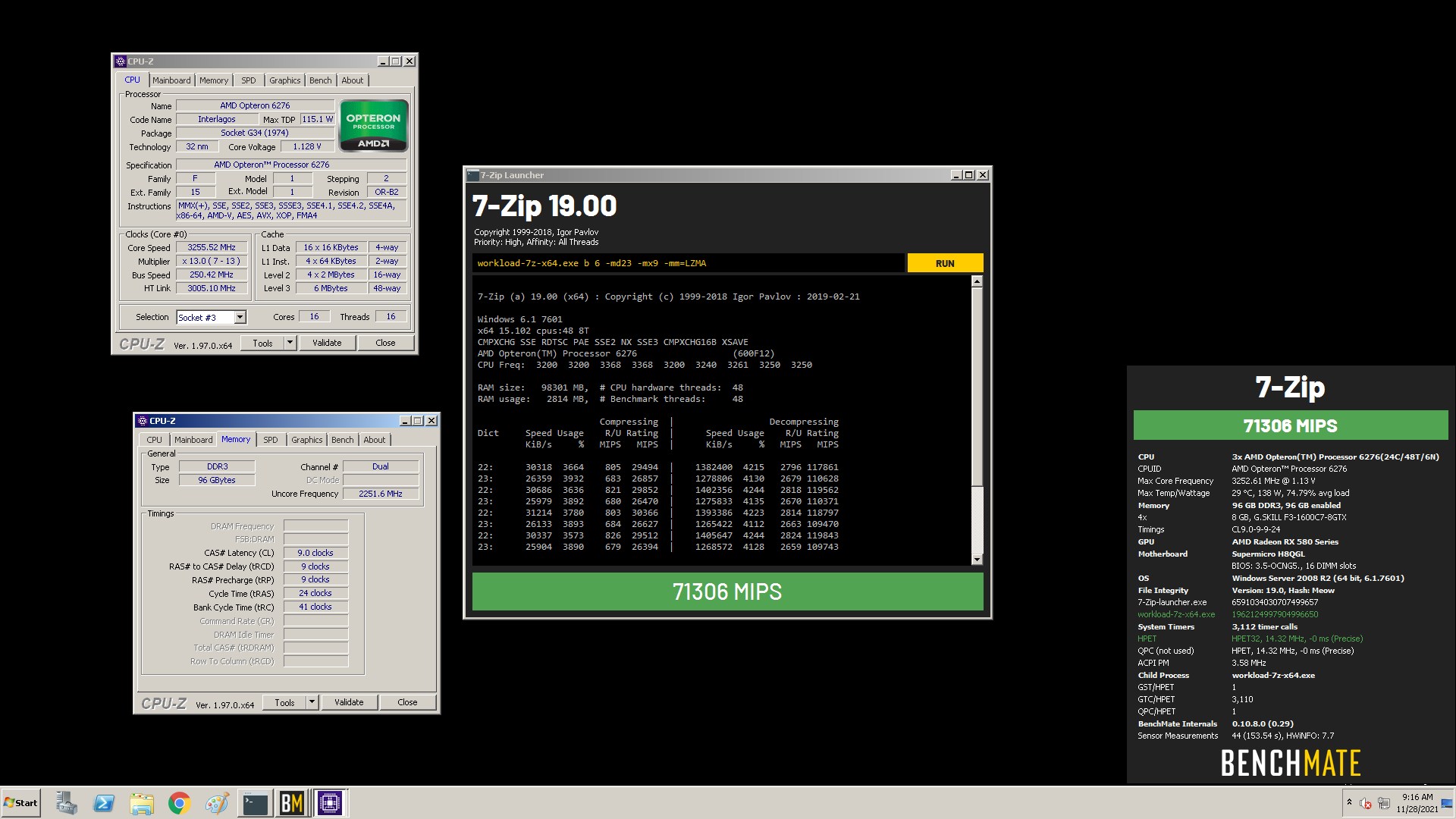This screenshot has width=1456, height=819.
Task: Launch Google Chrome from the taskbar
Action: (180, 803)
